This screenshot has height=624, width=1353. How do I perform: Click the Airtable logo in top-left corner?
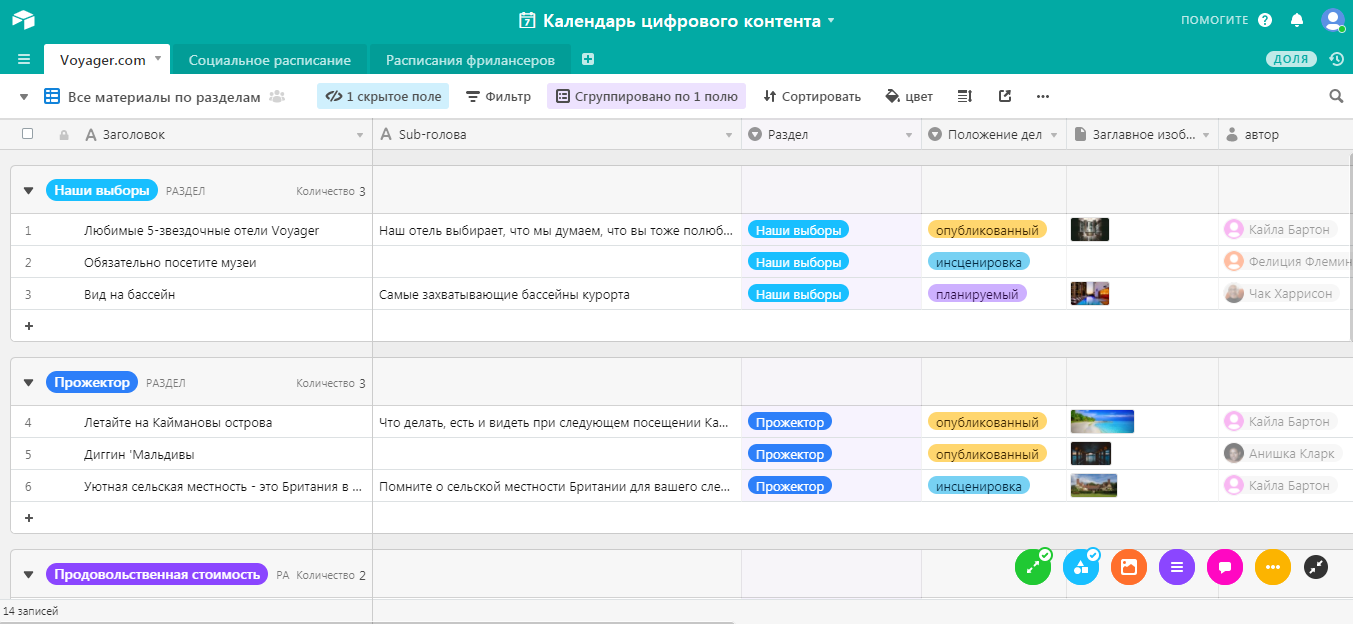coord(25,18)
